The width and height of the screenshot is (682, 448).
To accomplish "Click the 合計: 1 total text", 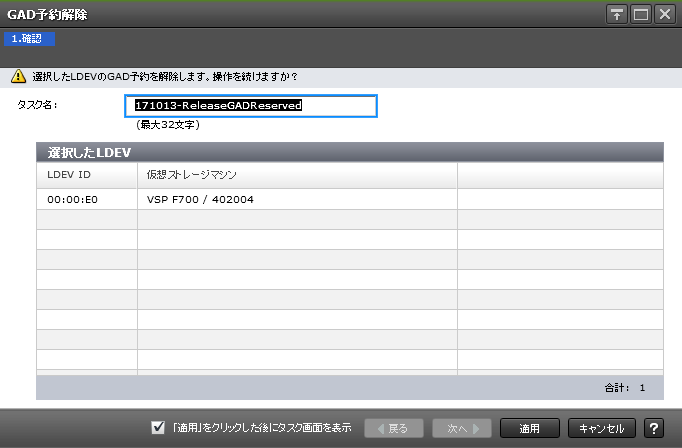I will (x=625, y=388).
